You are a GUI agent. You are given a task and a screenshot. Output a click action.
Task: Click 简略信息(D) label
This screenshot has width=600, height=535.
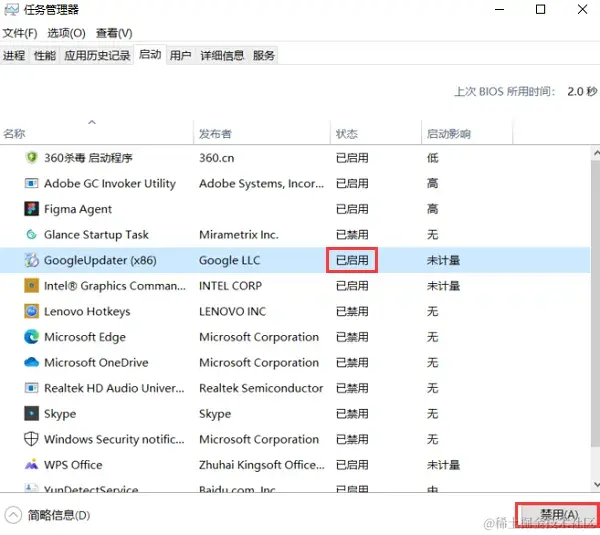59,515
